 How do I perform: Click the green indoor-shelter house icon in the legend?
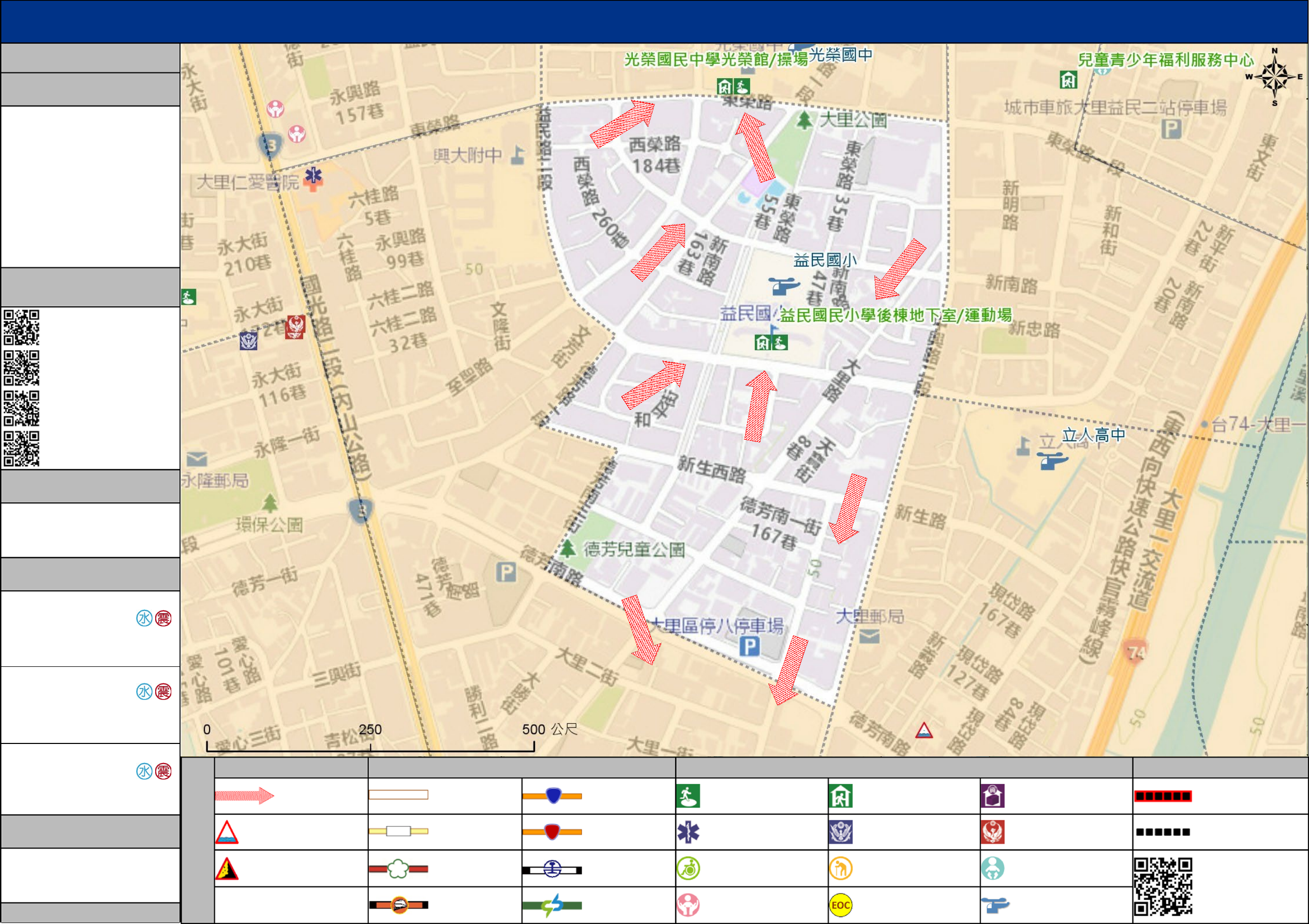pos(841,796)
